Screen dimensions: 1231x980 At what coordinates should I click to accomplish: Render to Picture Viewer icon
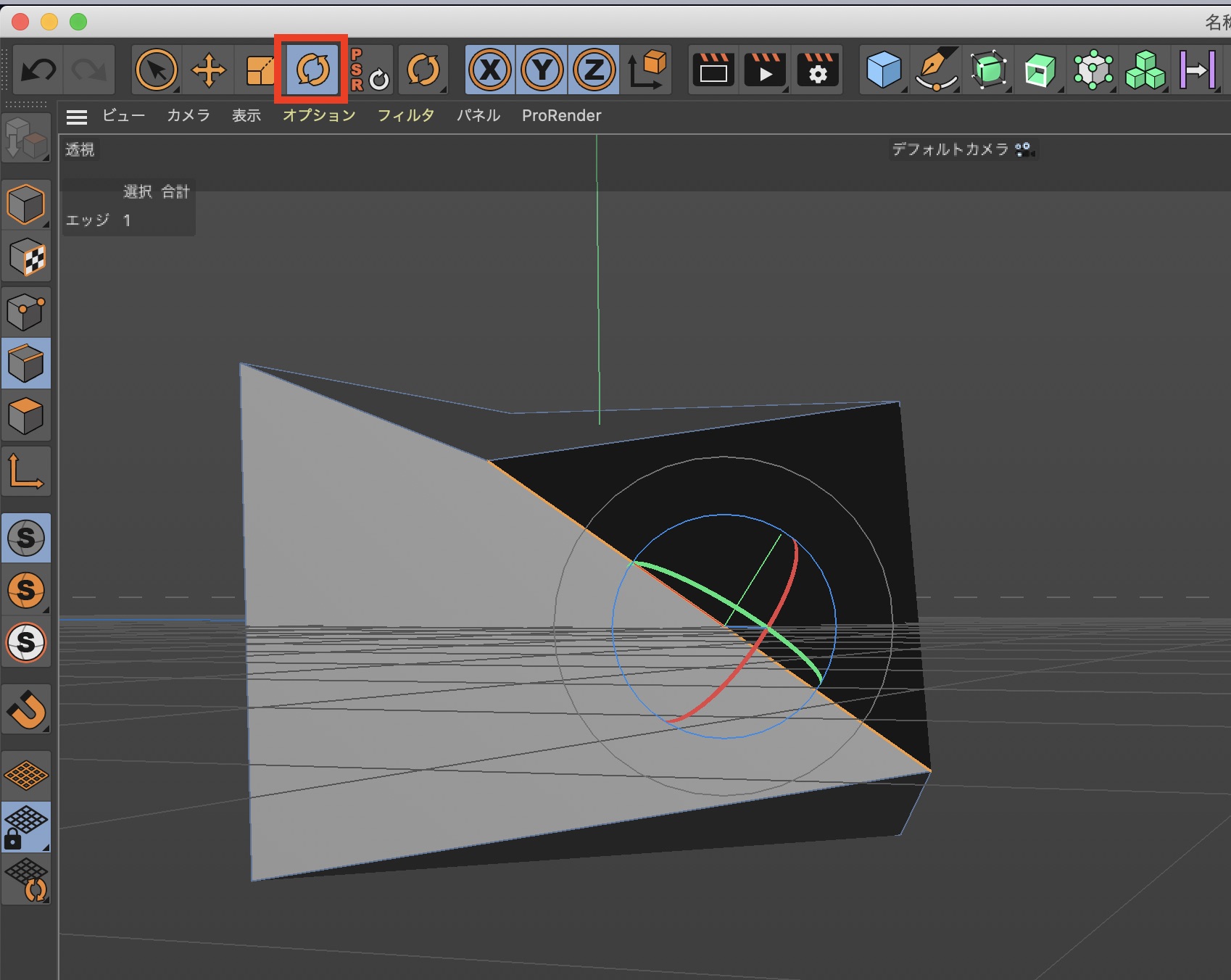coord(765,70)
